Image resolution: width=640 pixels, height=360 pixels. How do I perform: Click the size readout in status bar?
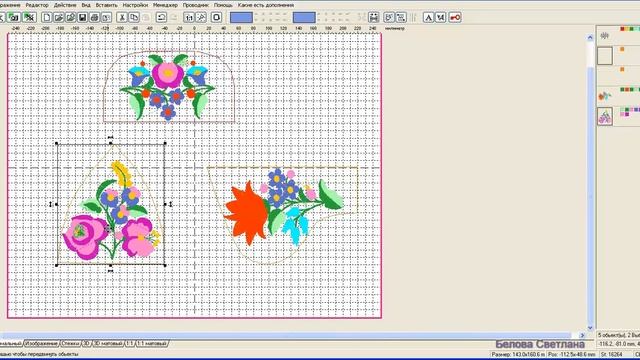click(x=518, y=355)
